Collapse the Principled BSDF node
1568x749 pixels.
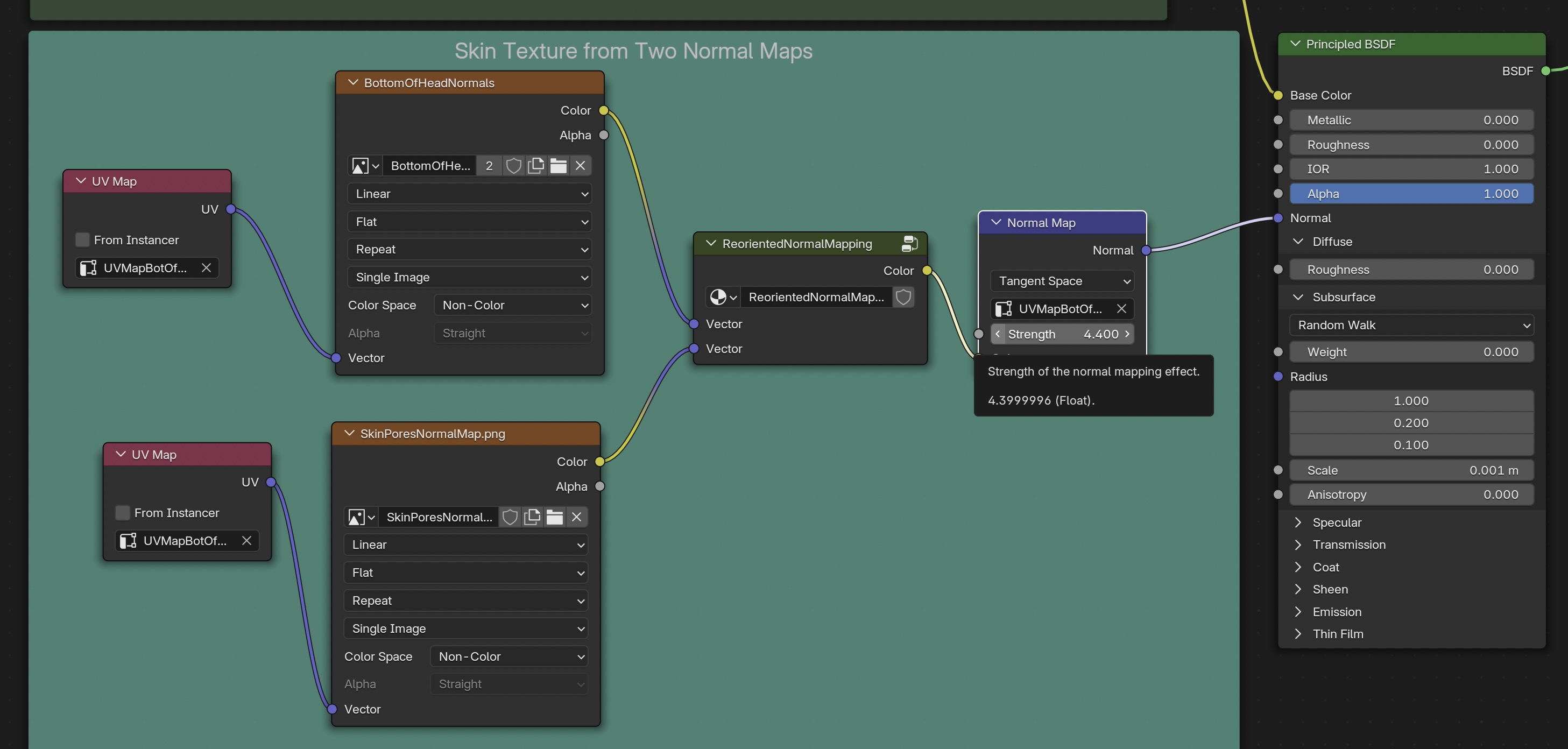click(x=1295, y=44)
